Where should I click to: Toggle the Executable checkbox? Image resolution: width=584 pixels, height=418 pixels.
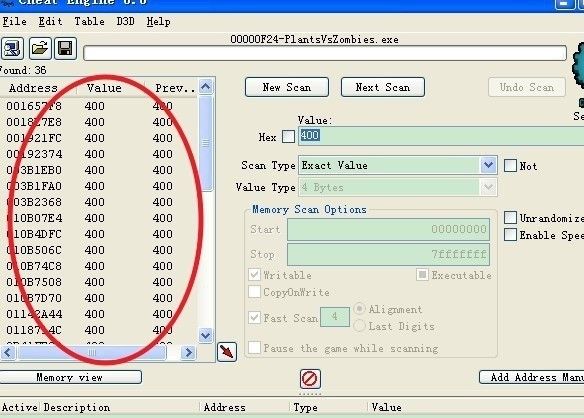tap(422, 275)
